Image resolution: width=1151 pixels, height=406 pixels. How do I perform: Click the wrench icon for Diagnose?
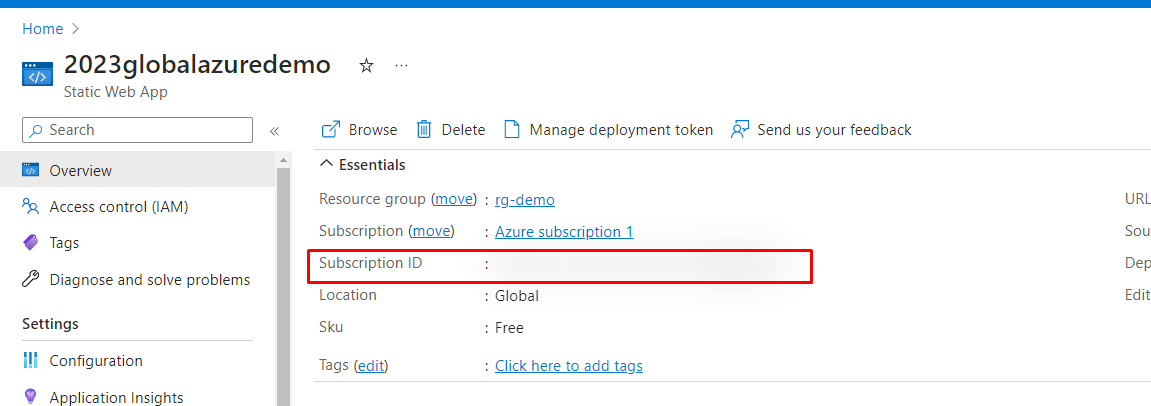coord(30,279)
